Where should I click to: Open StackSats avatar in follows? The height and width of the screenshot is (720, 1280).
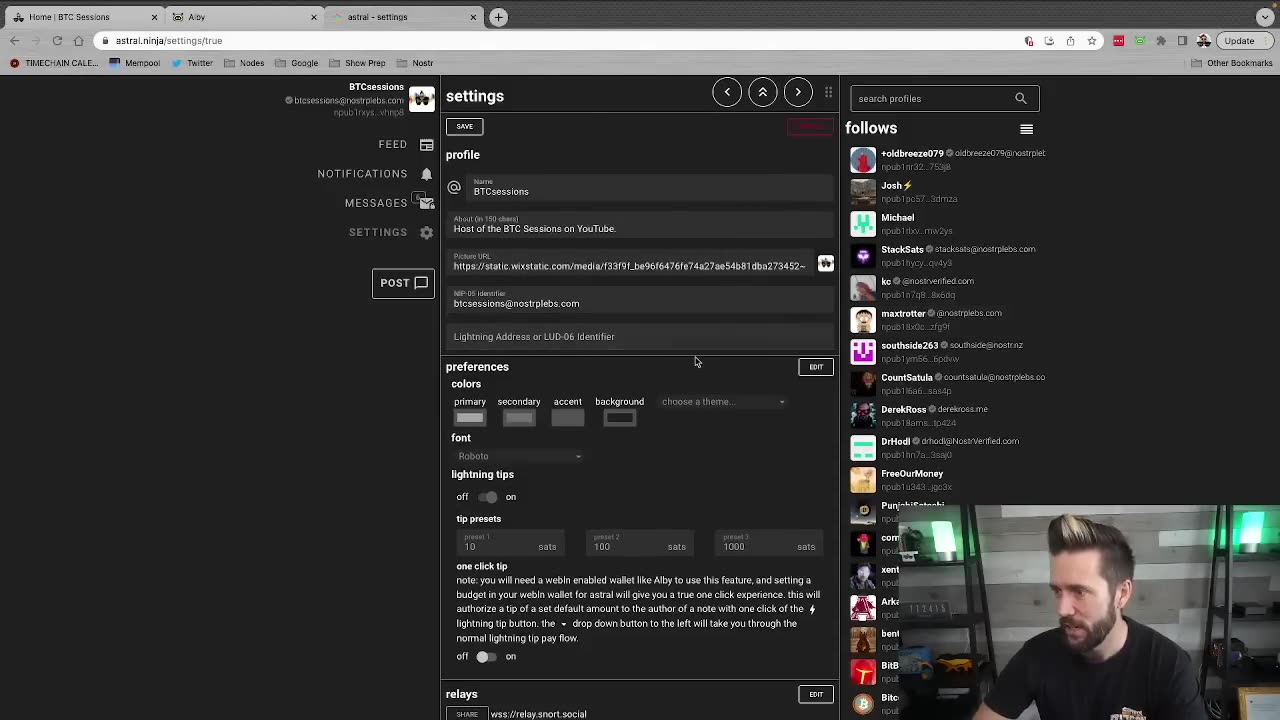862,256
